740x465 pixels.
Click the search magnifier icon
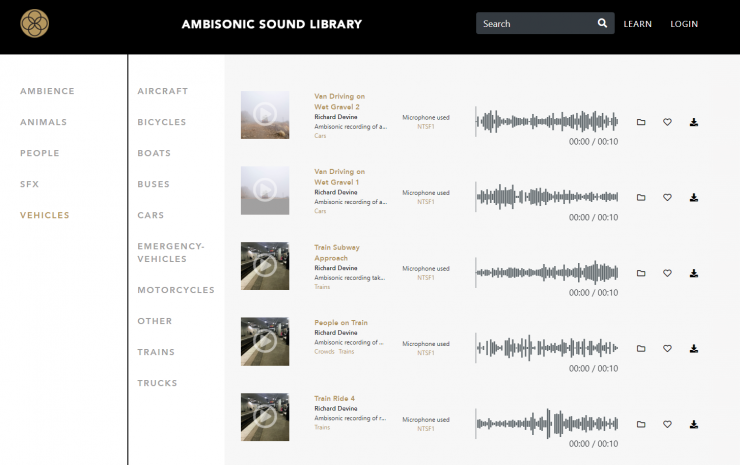(602, 23)
